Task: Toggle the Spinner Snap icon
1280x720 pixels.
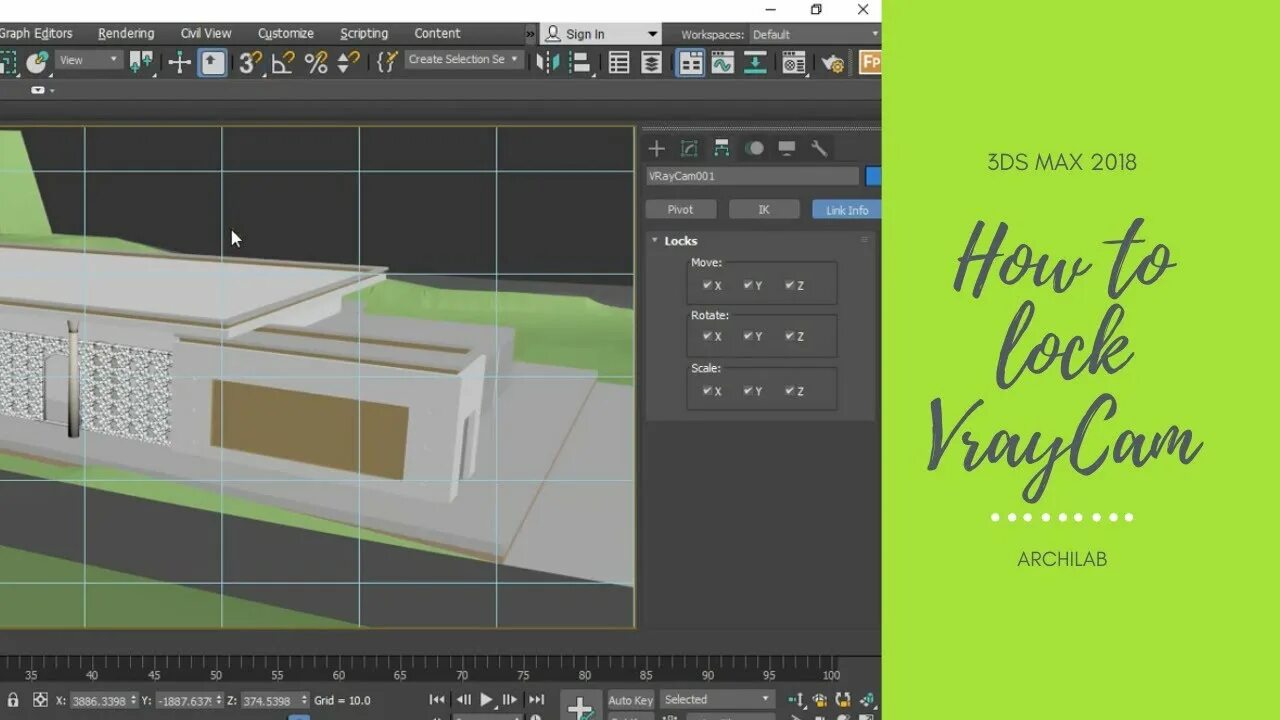Action: pos(348,63)
